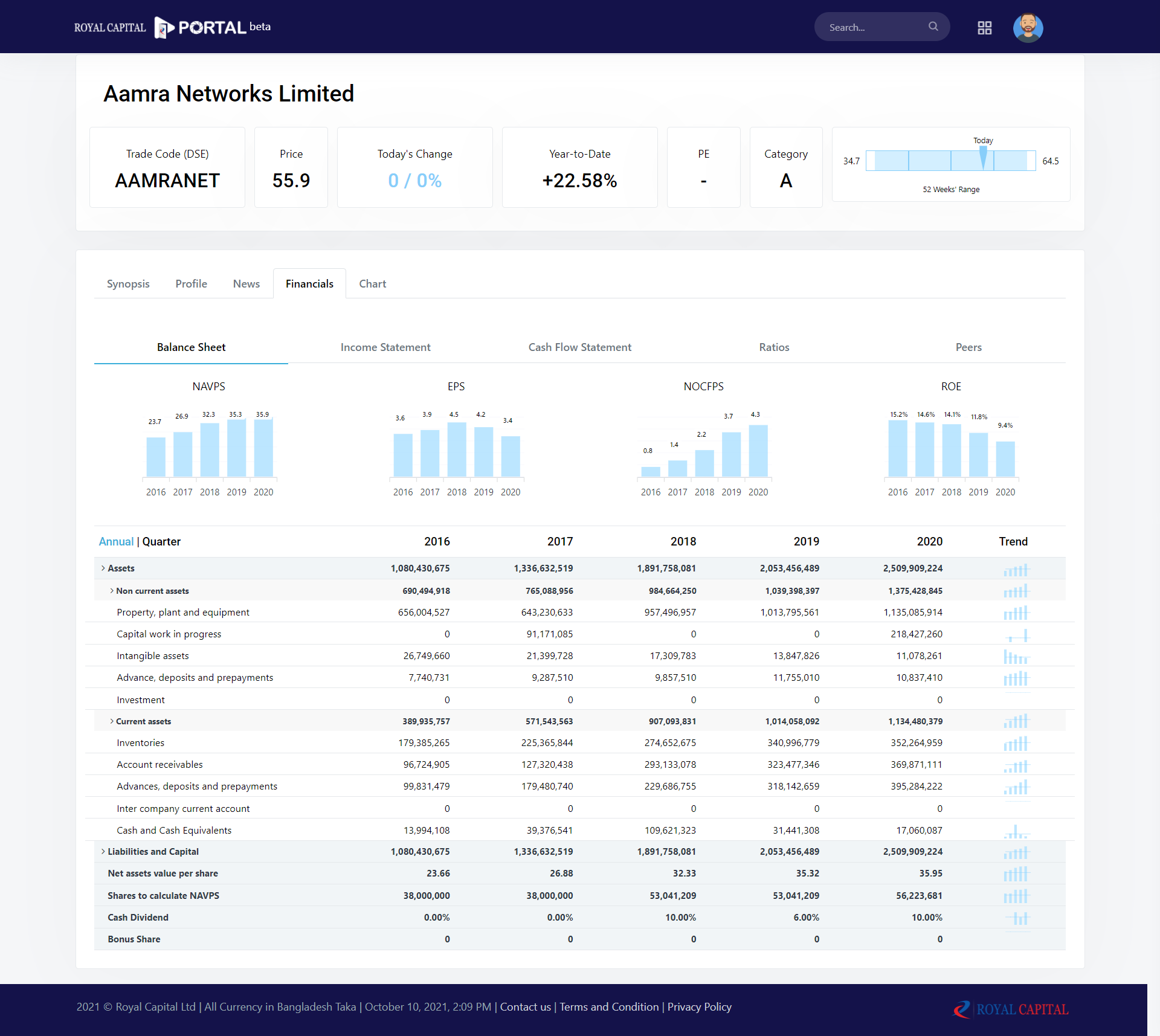
Task: Click the Price 55.9 value
Action: 291,181
